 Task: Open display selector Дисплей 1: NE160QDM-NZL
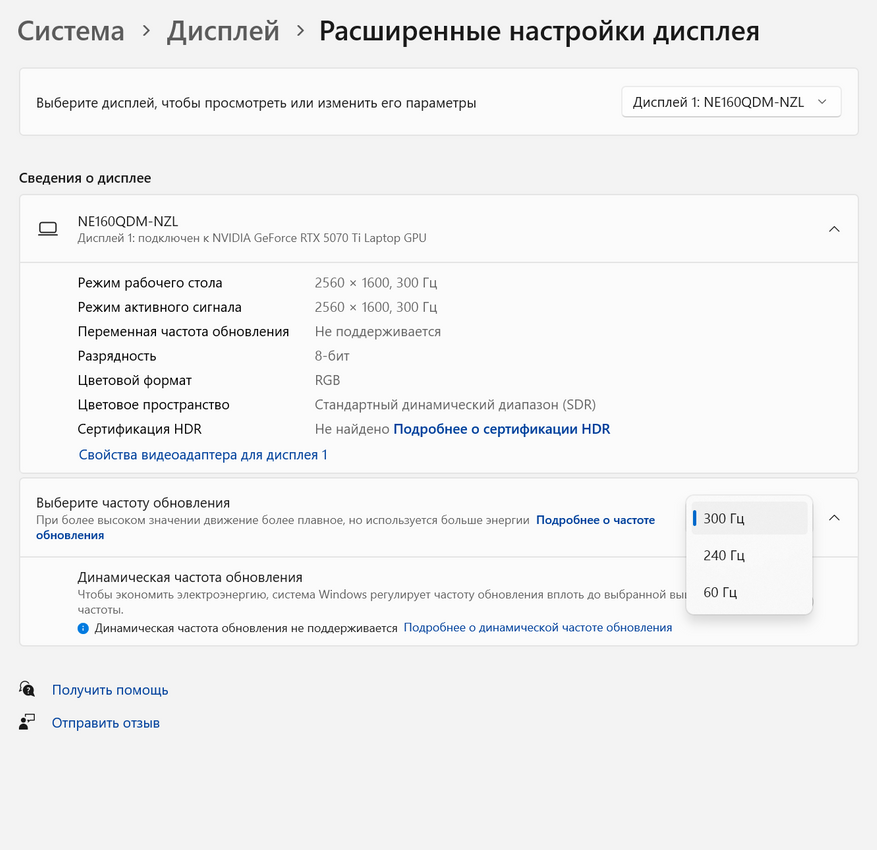pos(731,102)
